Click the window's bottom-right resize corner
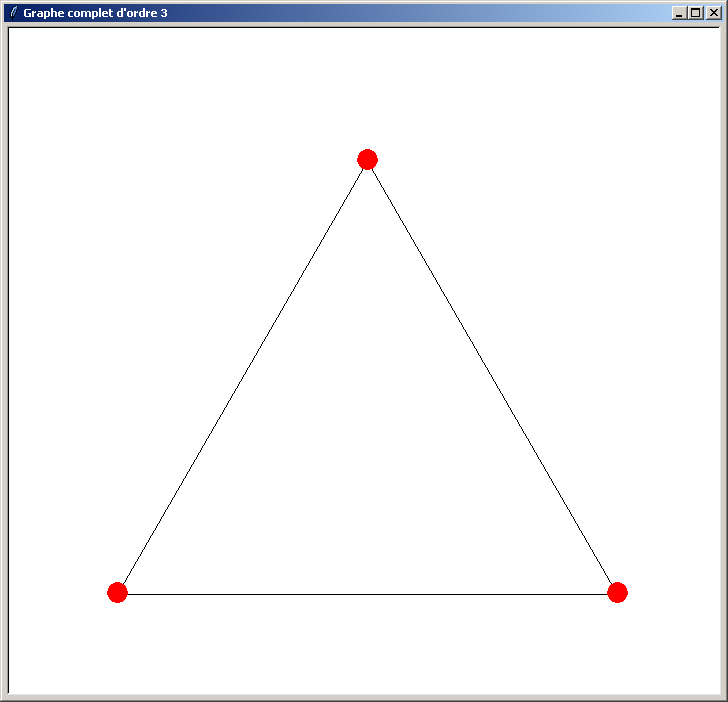This screenshot has height=702, width=728. click(724, 698)
